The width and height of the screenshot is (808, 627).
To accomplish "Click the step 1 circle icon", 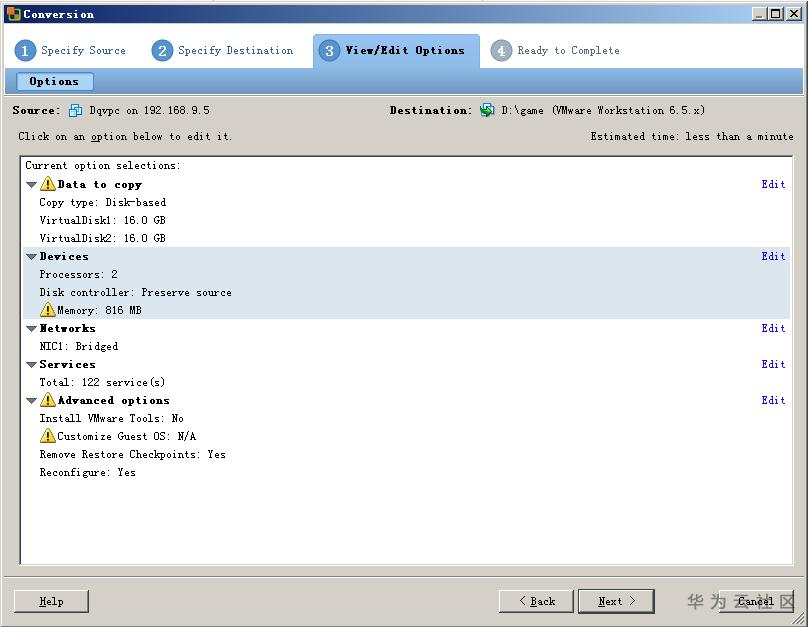I will [25, 50].
